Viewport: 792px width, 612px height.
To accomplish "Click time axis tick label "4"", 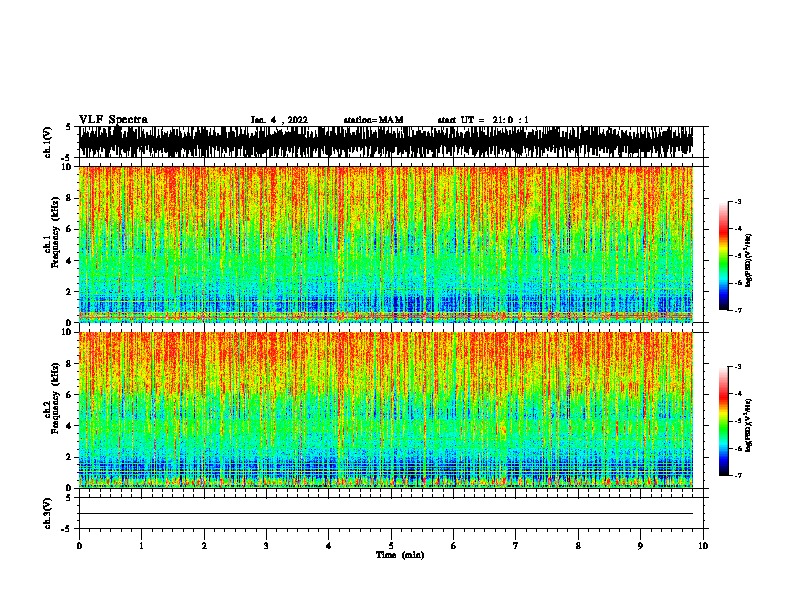I will (x=329, y=545).
